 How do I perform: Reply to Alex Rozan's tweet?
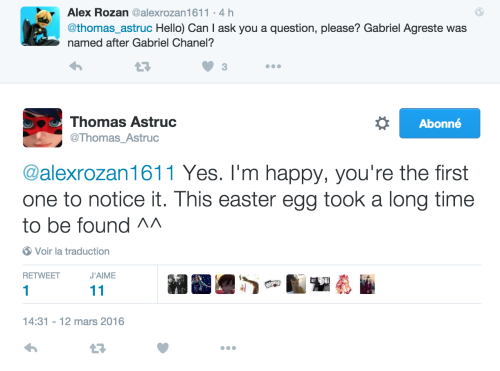(x=76, y=66)
